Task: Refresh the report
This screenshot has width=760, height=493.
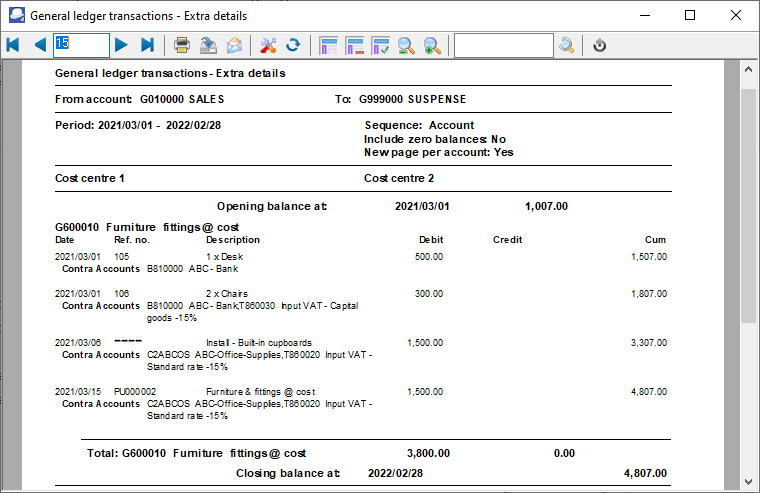Action: click(x=293, y=45)
